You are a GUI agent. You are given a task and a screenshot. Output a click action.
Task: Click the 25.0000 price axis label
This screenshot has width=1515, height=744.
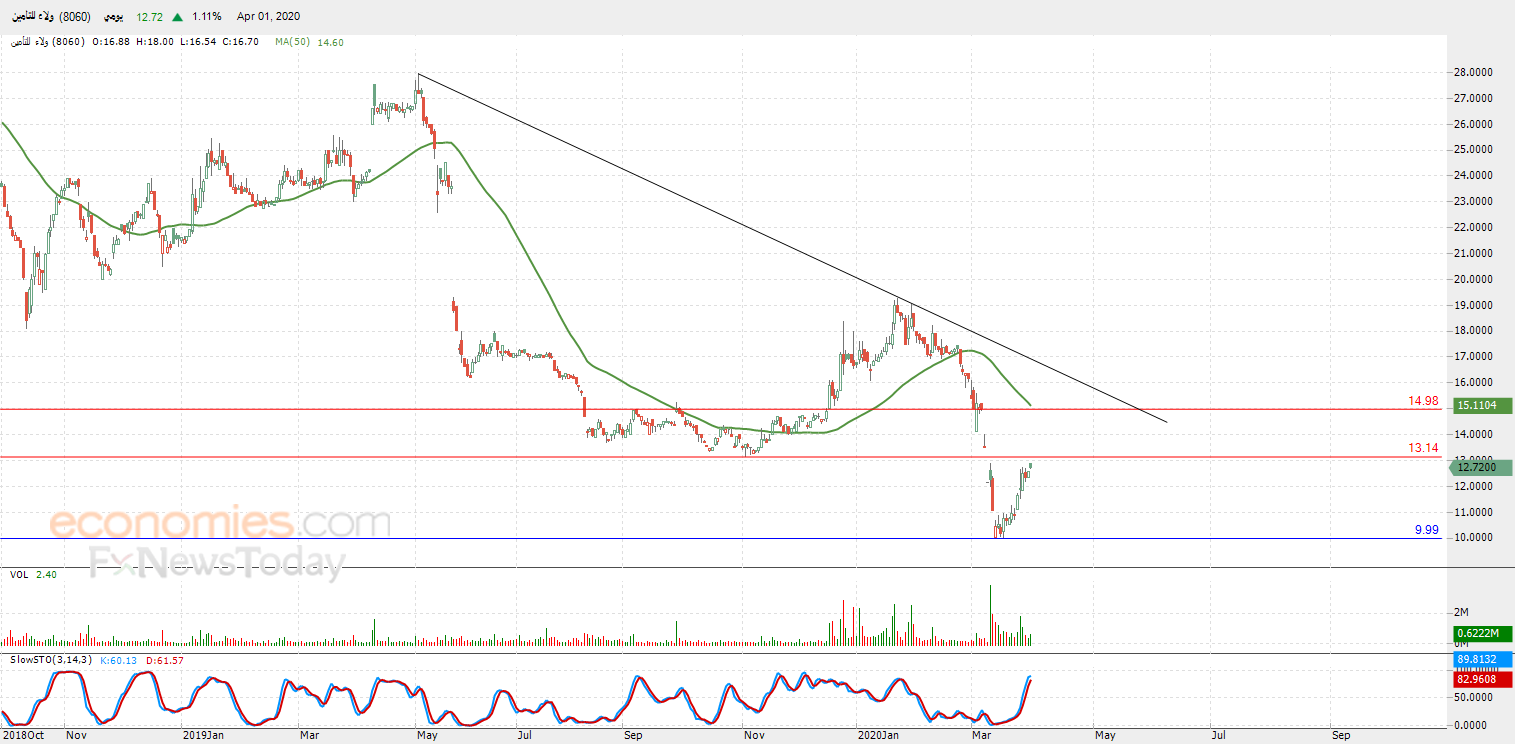pos(1475,150)
